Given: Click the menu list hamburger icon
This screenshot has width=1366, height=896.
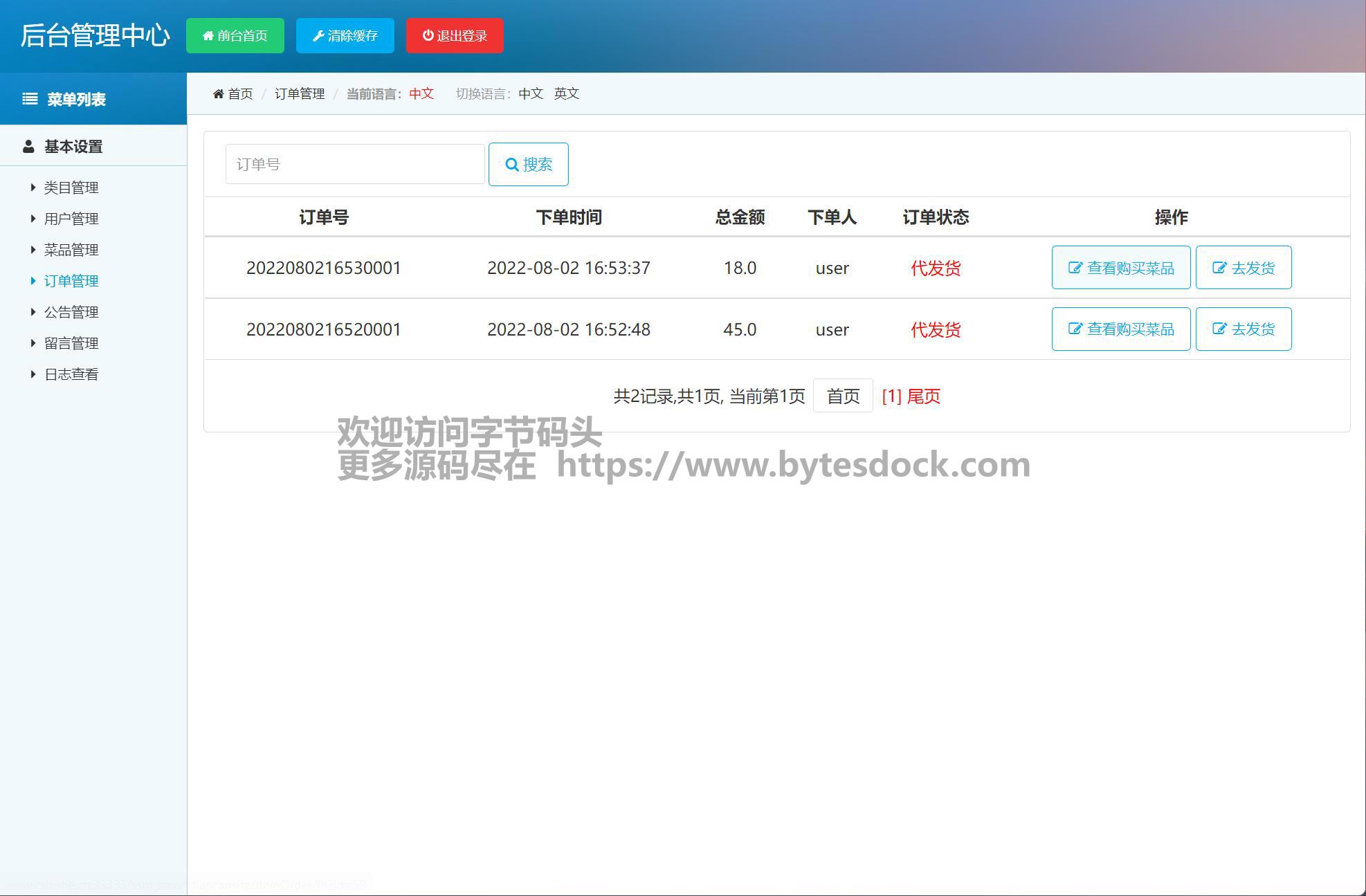Looking at the screenshot, I should tap(30, 99).
